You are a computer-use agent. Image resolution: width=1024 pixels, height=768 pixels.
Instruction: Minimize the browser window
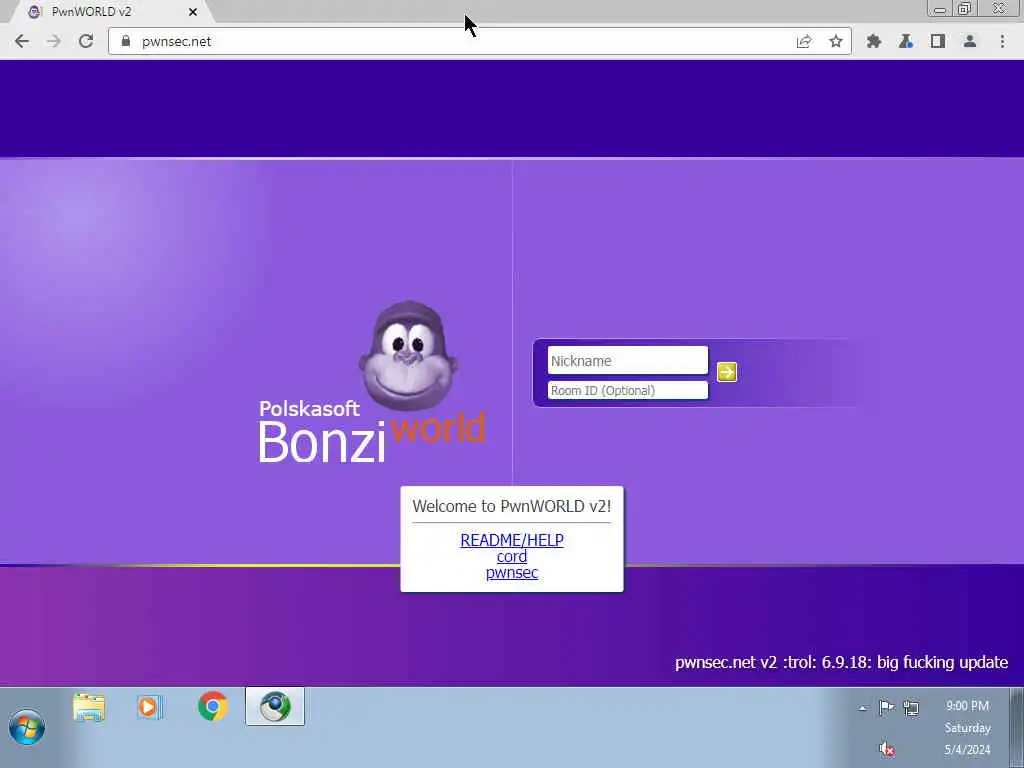(940, 9)
